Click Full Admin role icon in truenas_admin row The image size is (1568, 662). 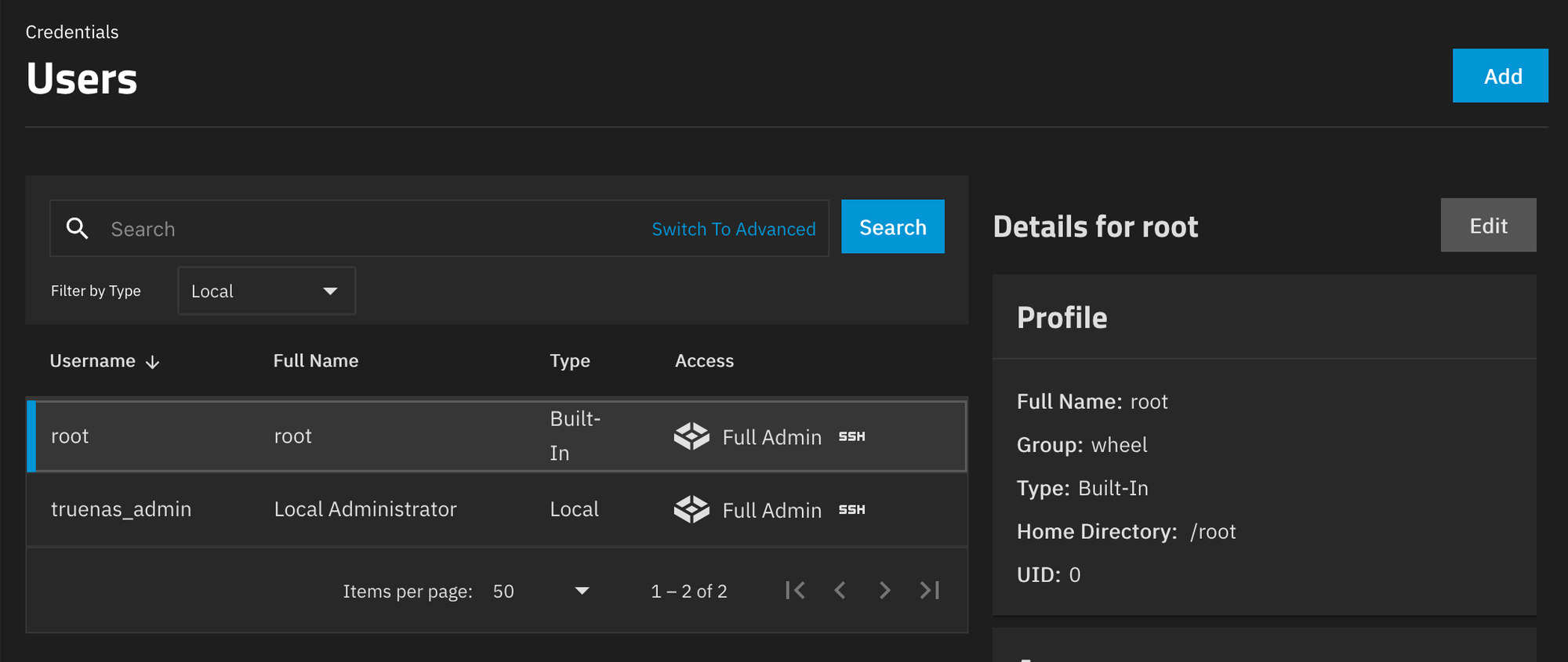pos(691,509)
